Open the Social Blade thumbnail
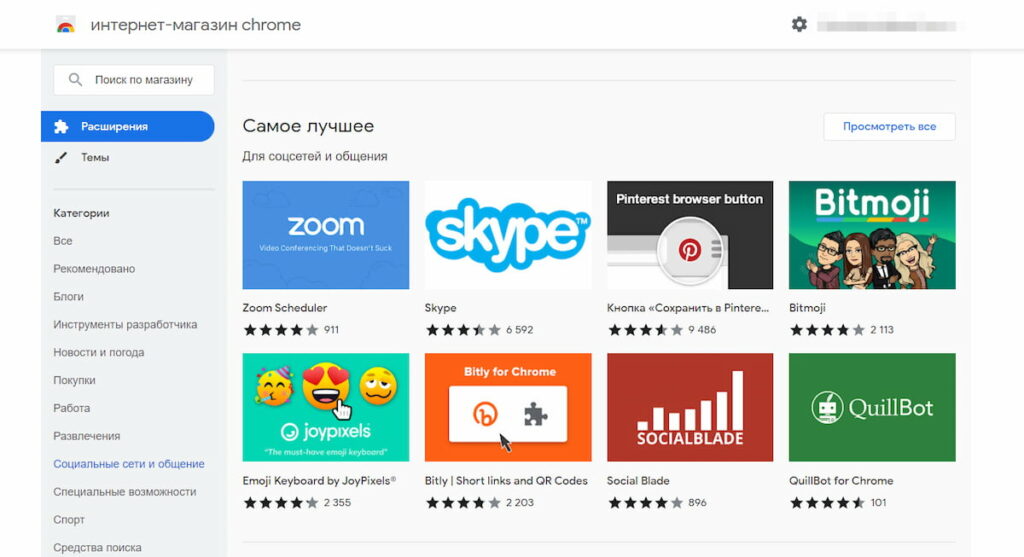The image size is (1024, 557). (690, 407)
